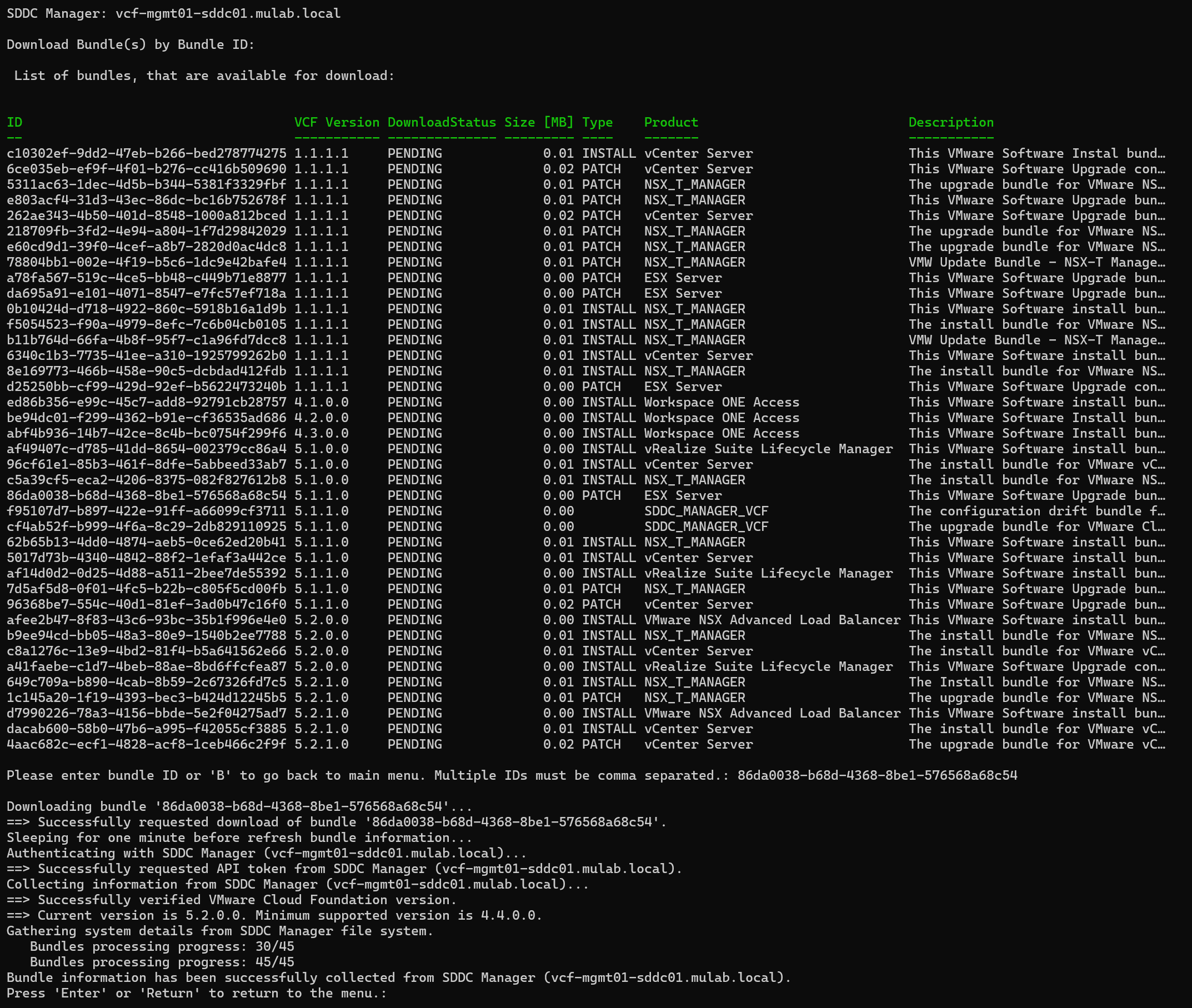
Task: Click the DownloadStatus column header
Action: (442, 122)
